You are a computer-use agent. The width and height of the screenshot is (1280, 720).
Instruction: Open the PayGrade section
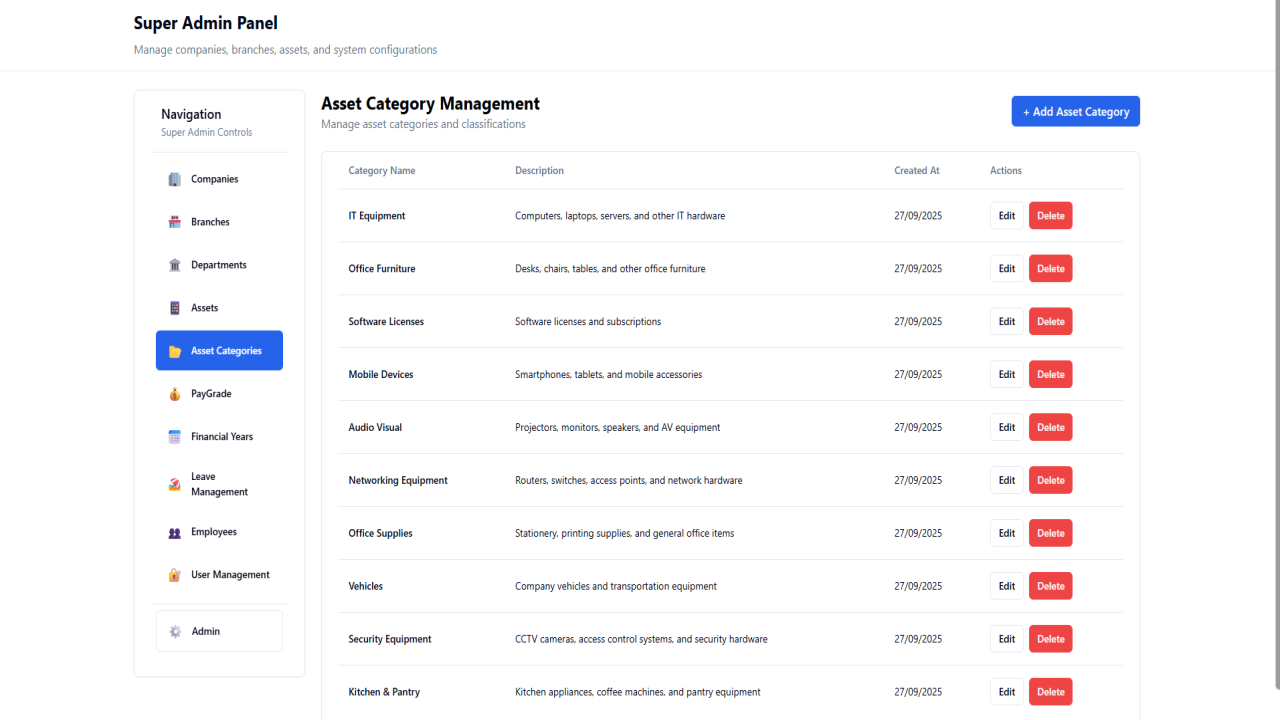(219, 394)
